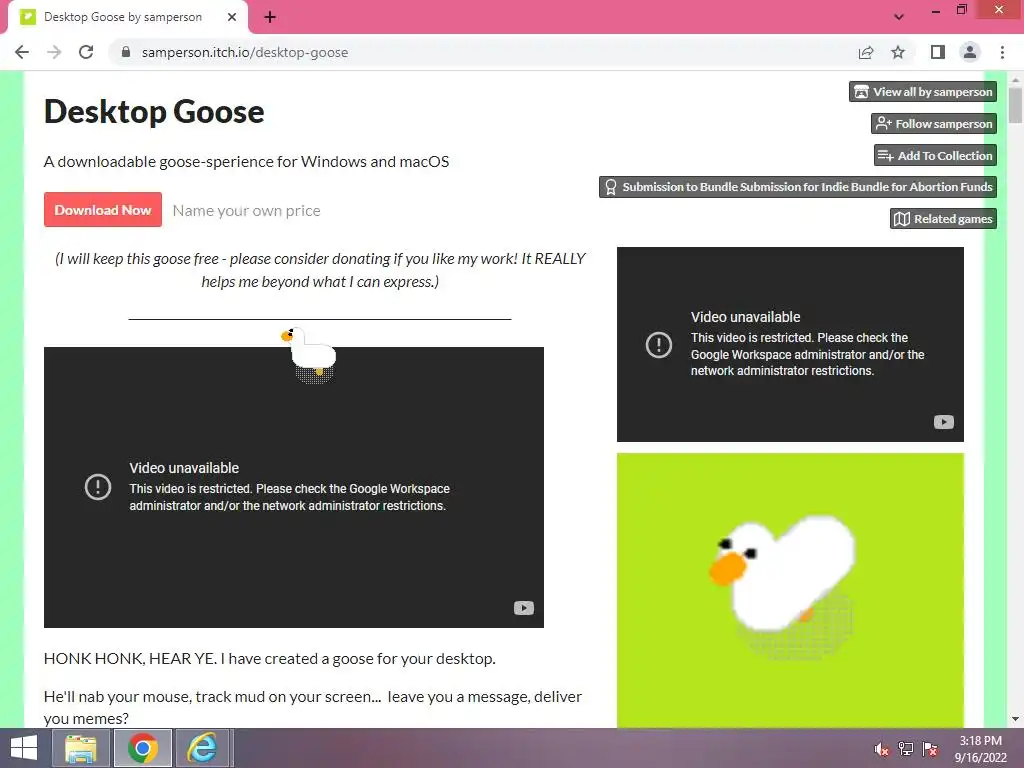Image resolution: width=1024 pixels, height=768 pixels.
Task: Open a new browser tab
Action: [270, 17]
